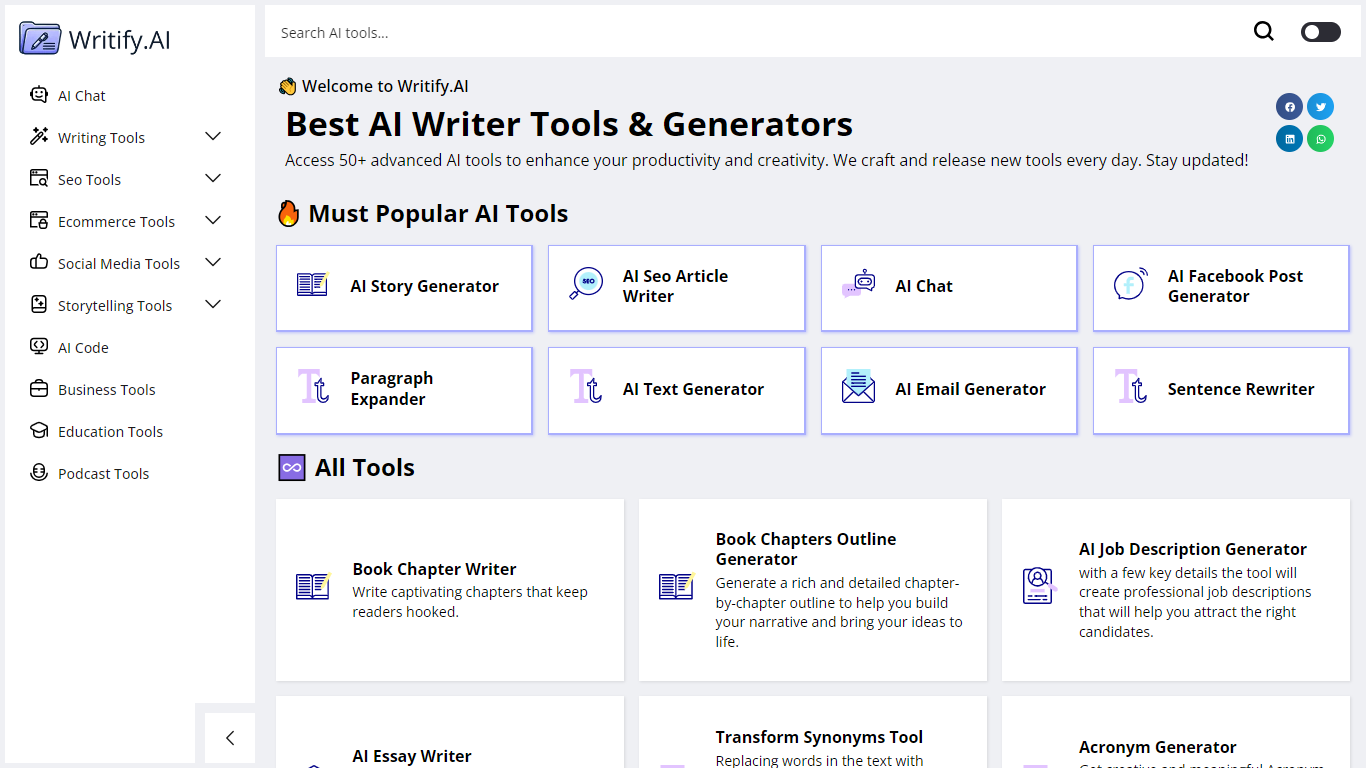Expand the Writing Tools submenu chevron
The image size is (1366, 768).
[x=213, y=136]
